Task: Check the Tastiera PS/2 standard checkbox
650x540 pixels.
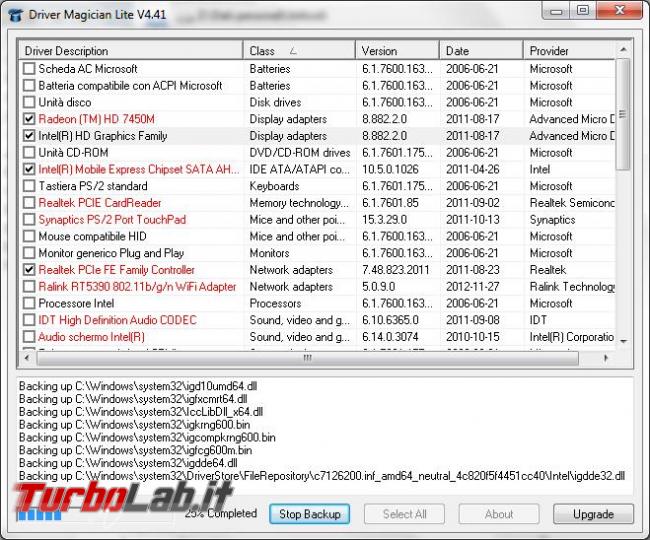Action: click(x=29, y=186)
